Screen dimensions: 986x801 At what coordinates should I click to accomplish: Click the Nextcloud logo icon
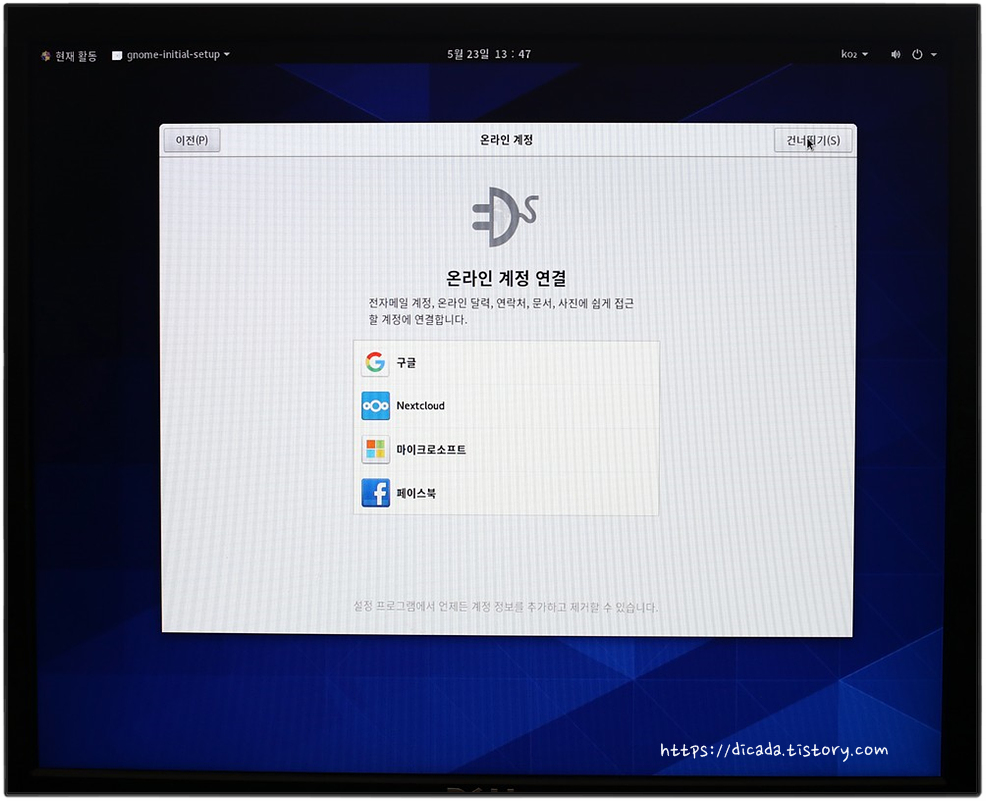pos(375,406)
